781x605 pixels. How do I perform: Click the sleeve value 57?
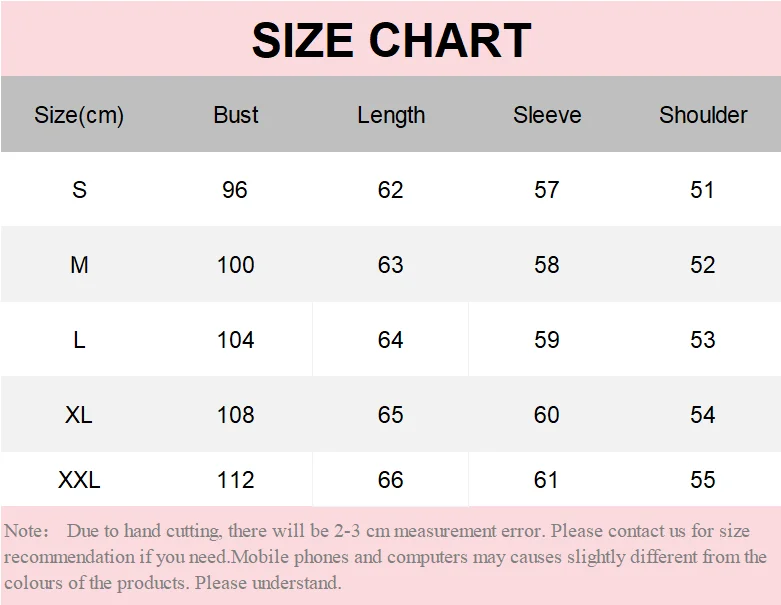[547, 190]
